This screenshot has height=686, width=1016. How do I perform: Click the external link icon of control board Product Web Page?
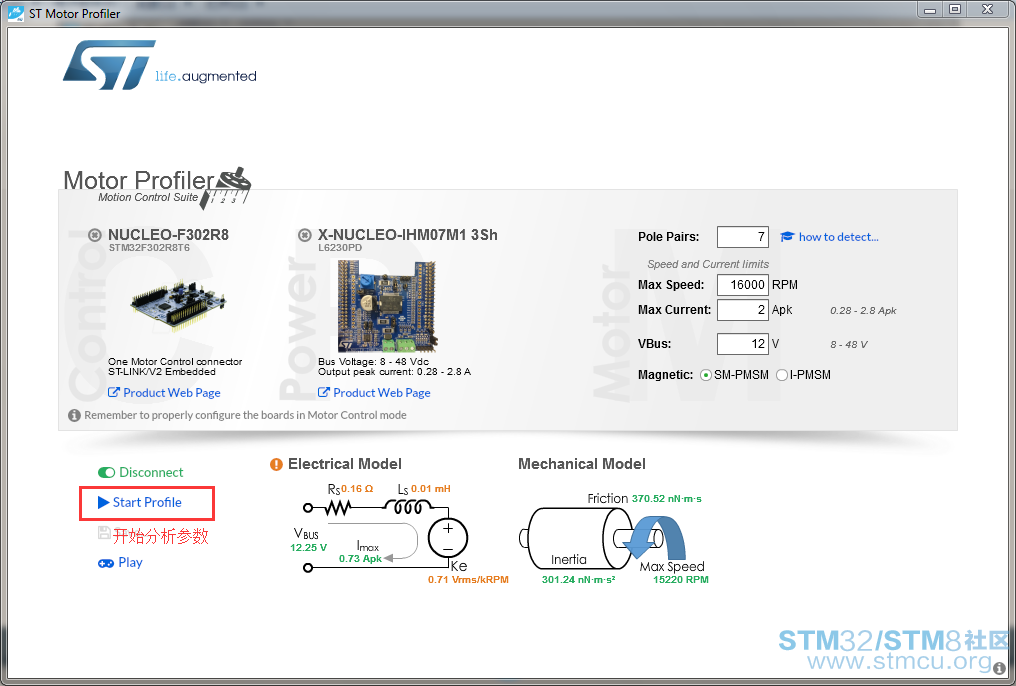coord(113,393)
